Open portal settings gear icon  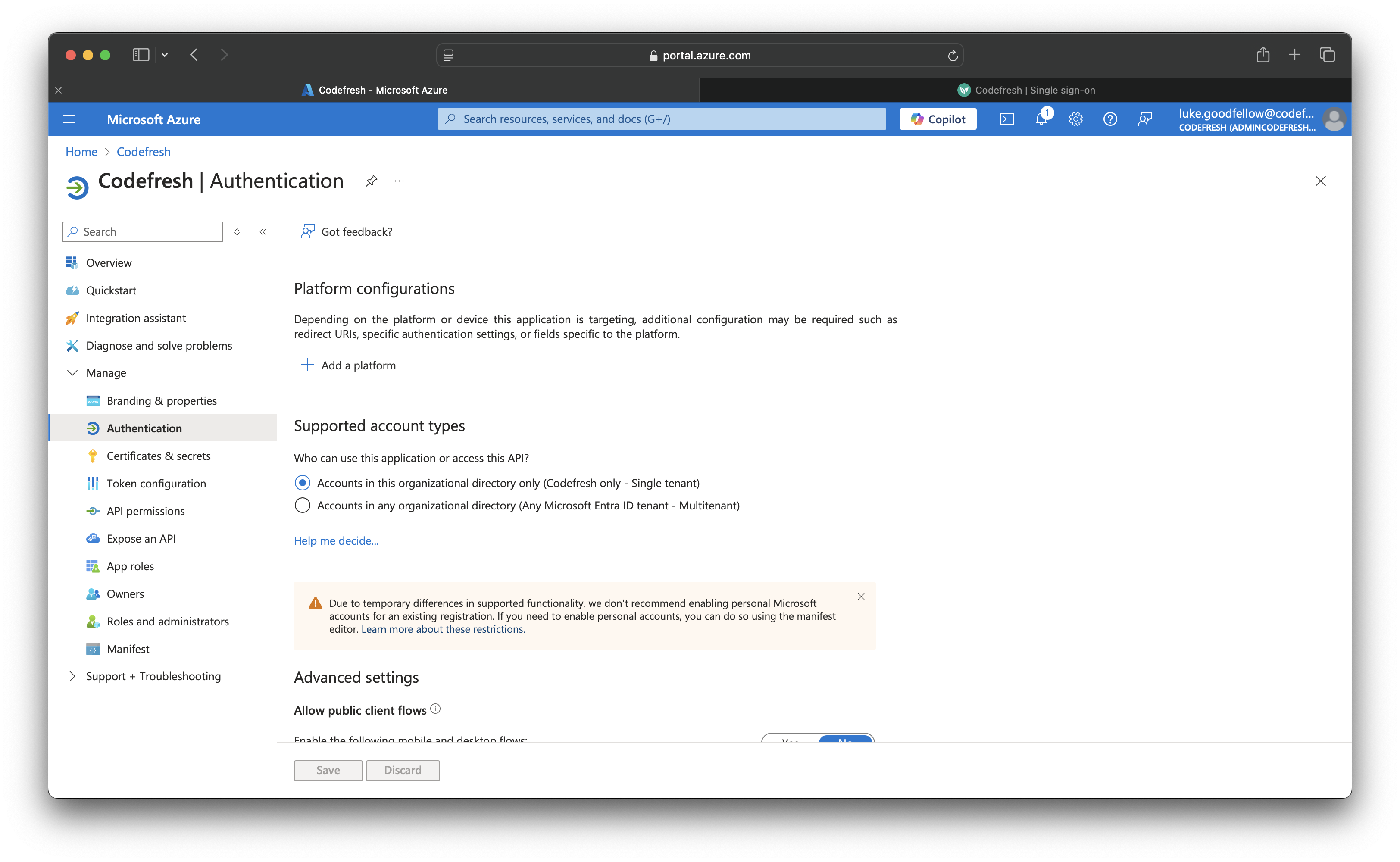pos(1076,119)
